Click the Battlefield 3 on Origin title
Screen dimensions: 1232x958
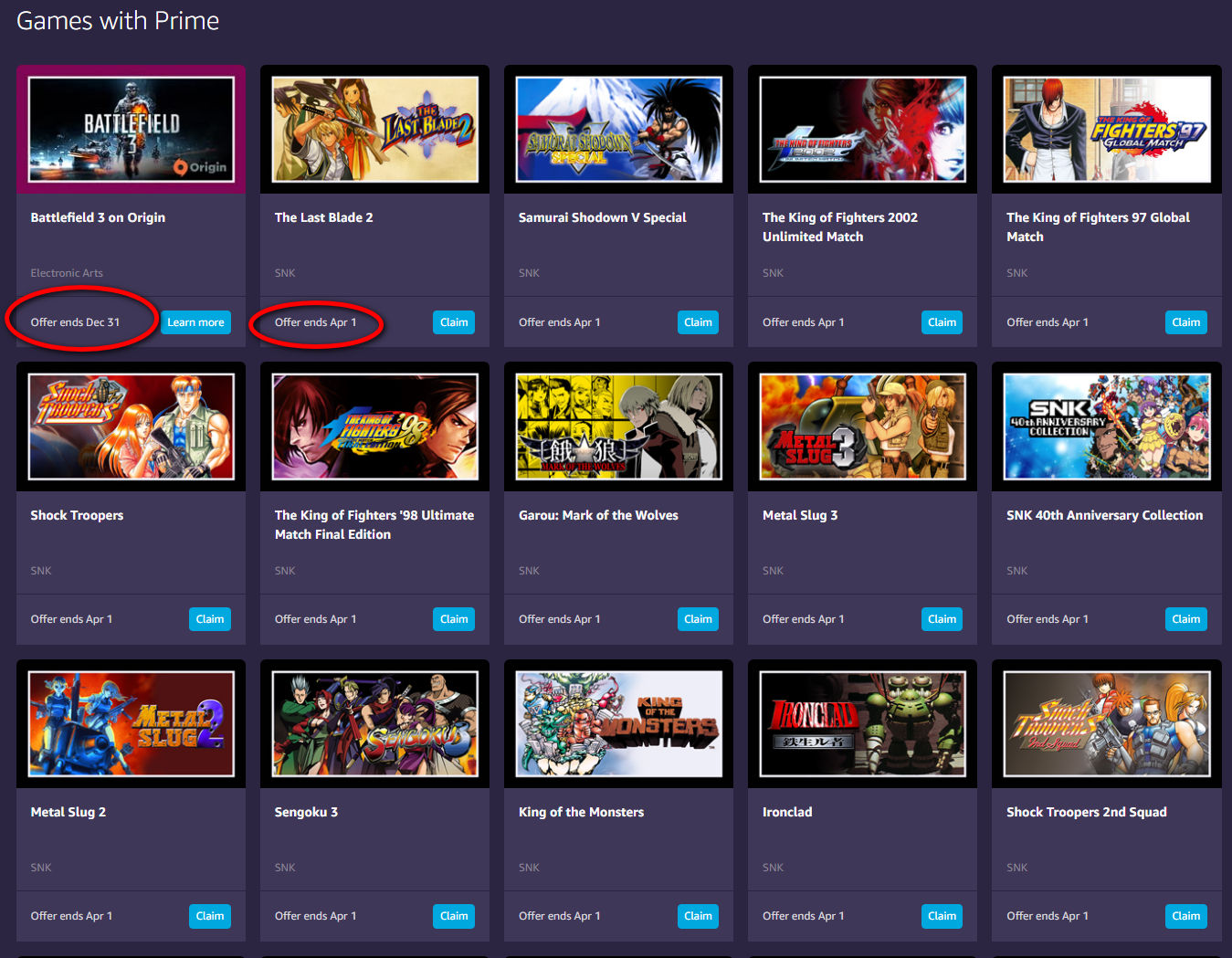(98, 217)
